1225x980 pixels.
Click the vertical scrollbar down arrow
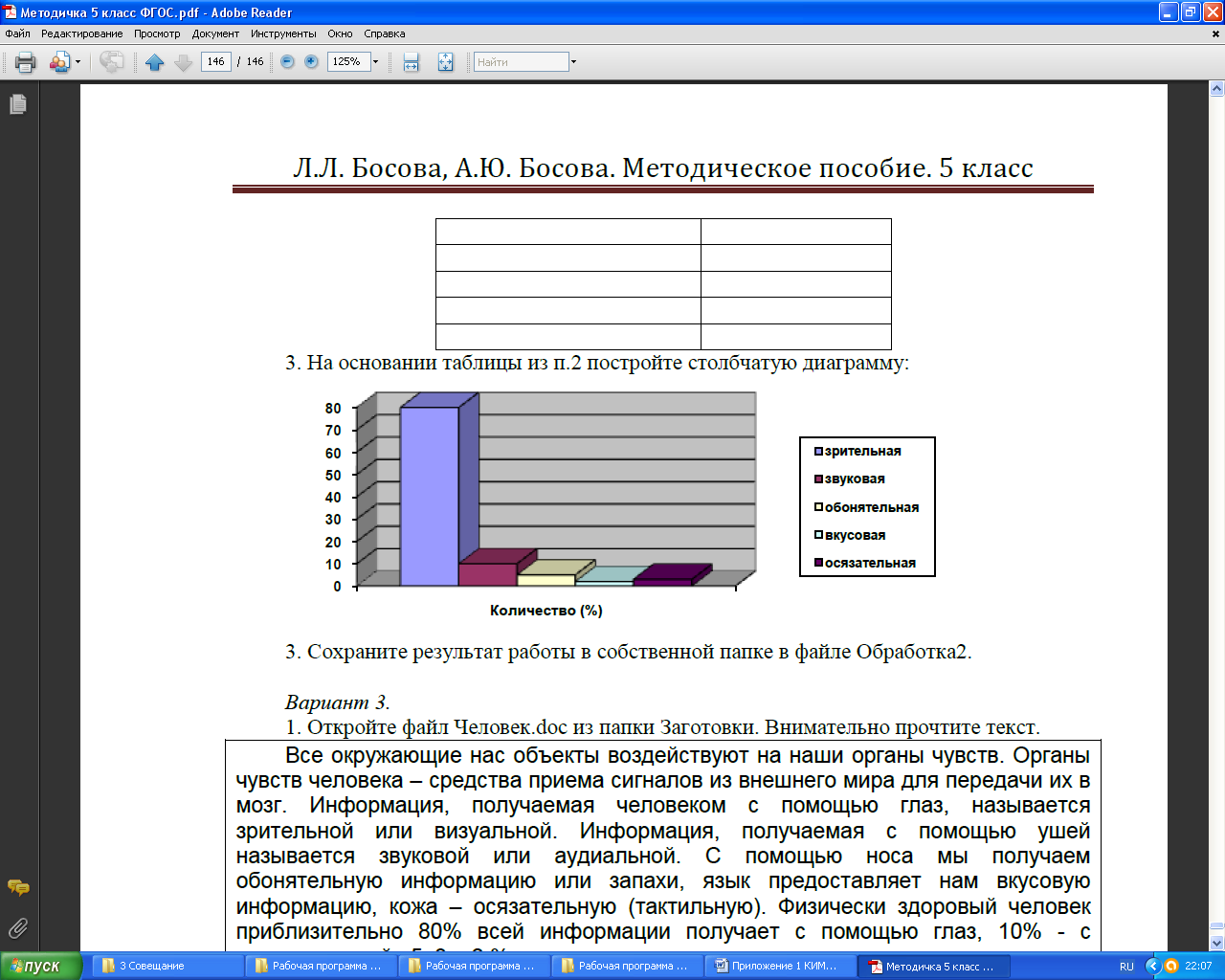tap(1217, 943)
